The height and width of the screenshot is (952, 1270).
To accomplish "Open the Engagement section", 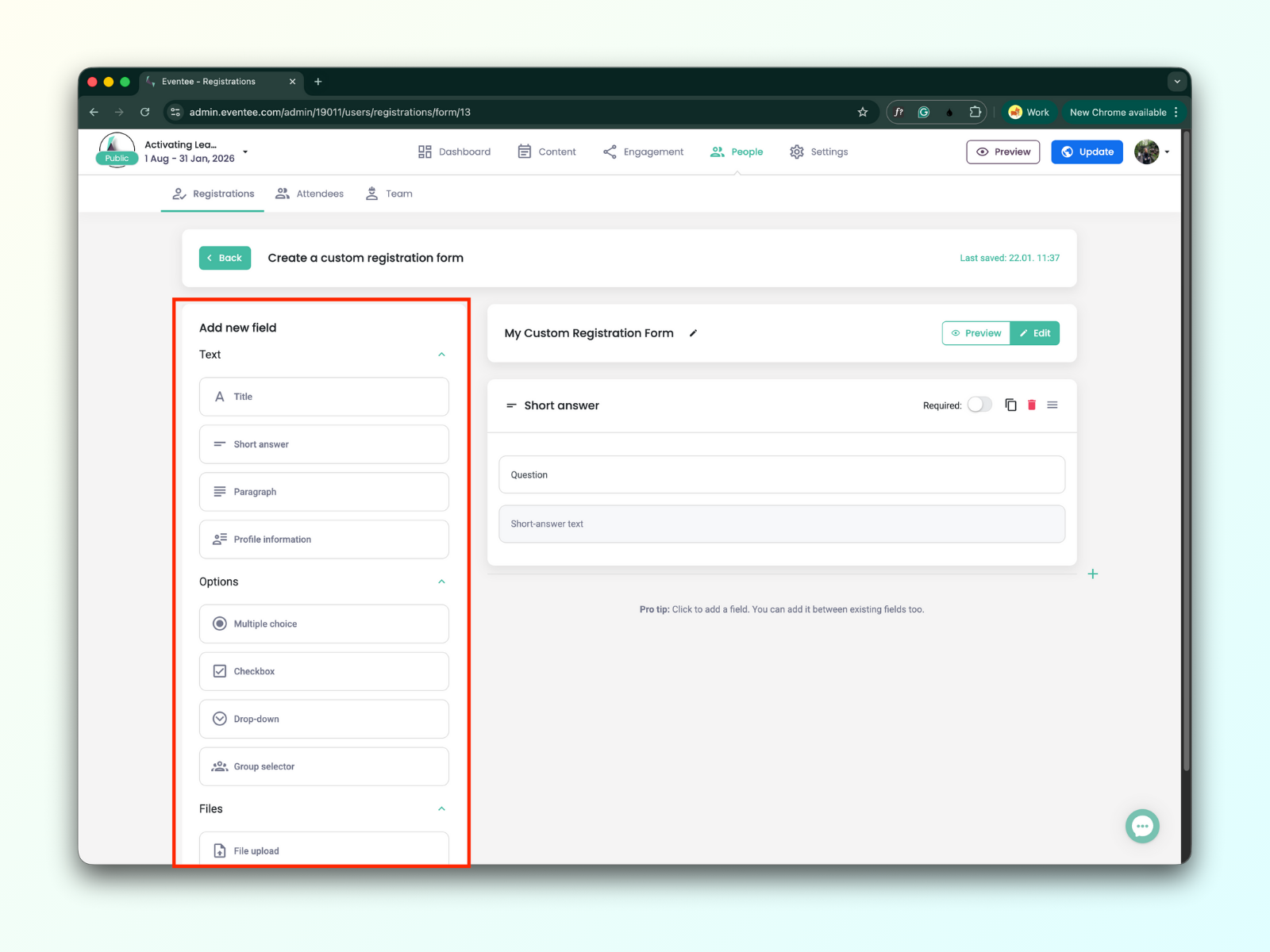I will tap(652, 152).
